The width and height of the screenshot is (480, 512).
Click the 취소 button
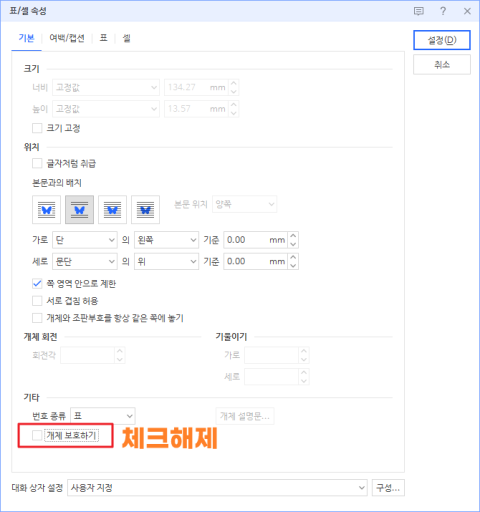pos(442,65)
